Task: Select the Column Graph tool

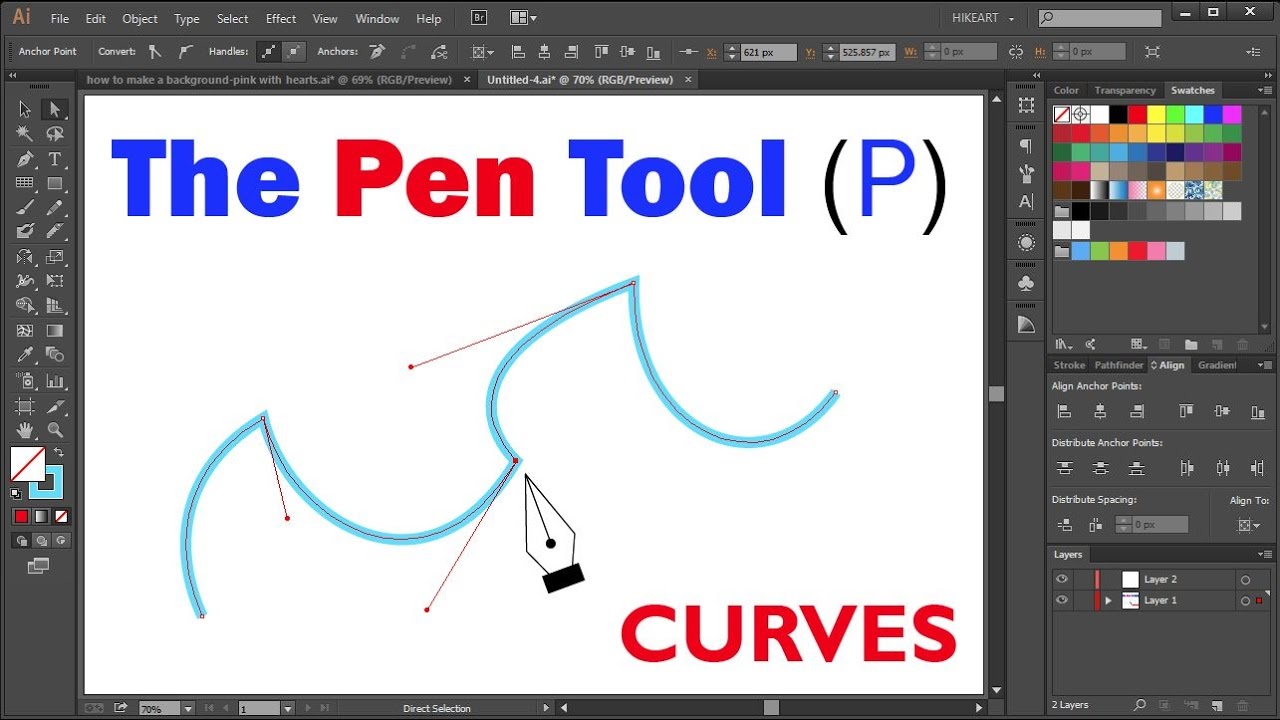Action: pos(55,381)
